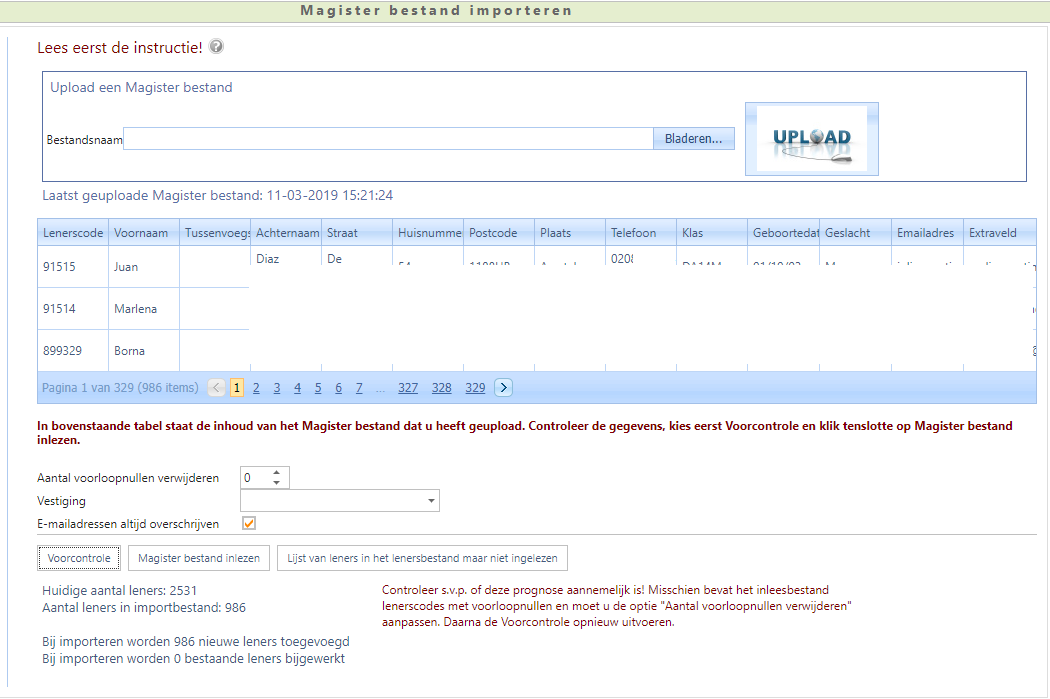Go to page 7
Screen dimensions: 1050x699
pos(359,388)
